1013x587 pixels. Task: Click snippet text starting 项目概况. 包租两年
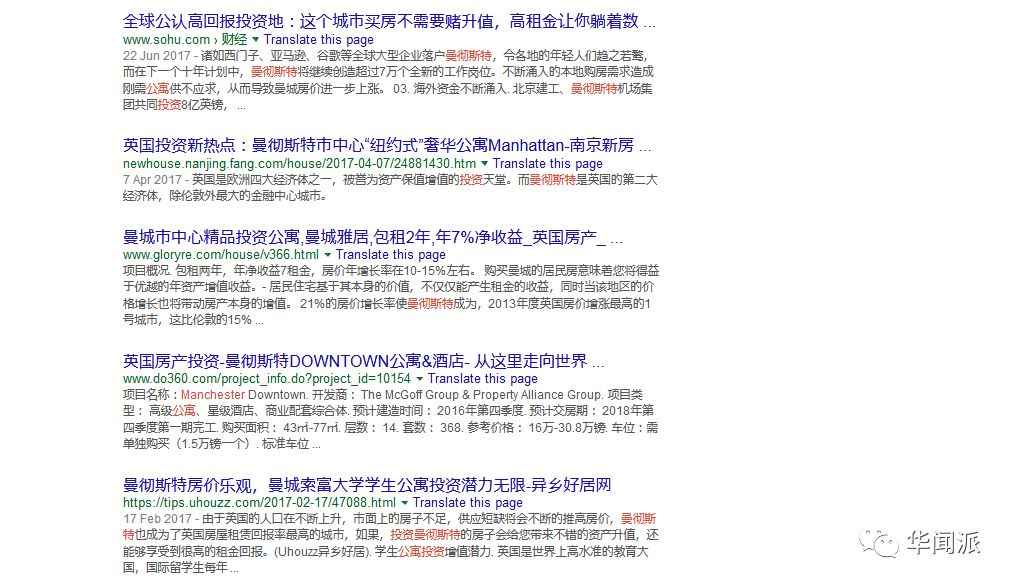[x=390, y=295]
